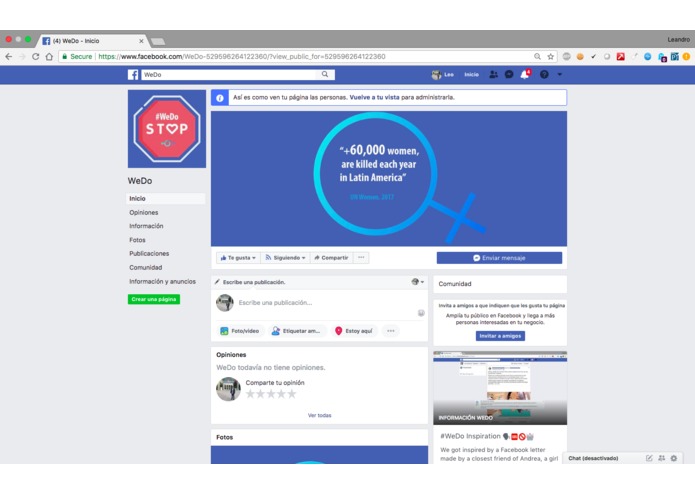Viewport: 695px width, 494px height.
Task: Click the Compartir button
Action: point(332,258)
